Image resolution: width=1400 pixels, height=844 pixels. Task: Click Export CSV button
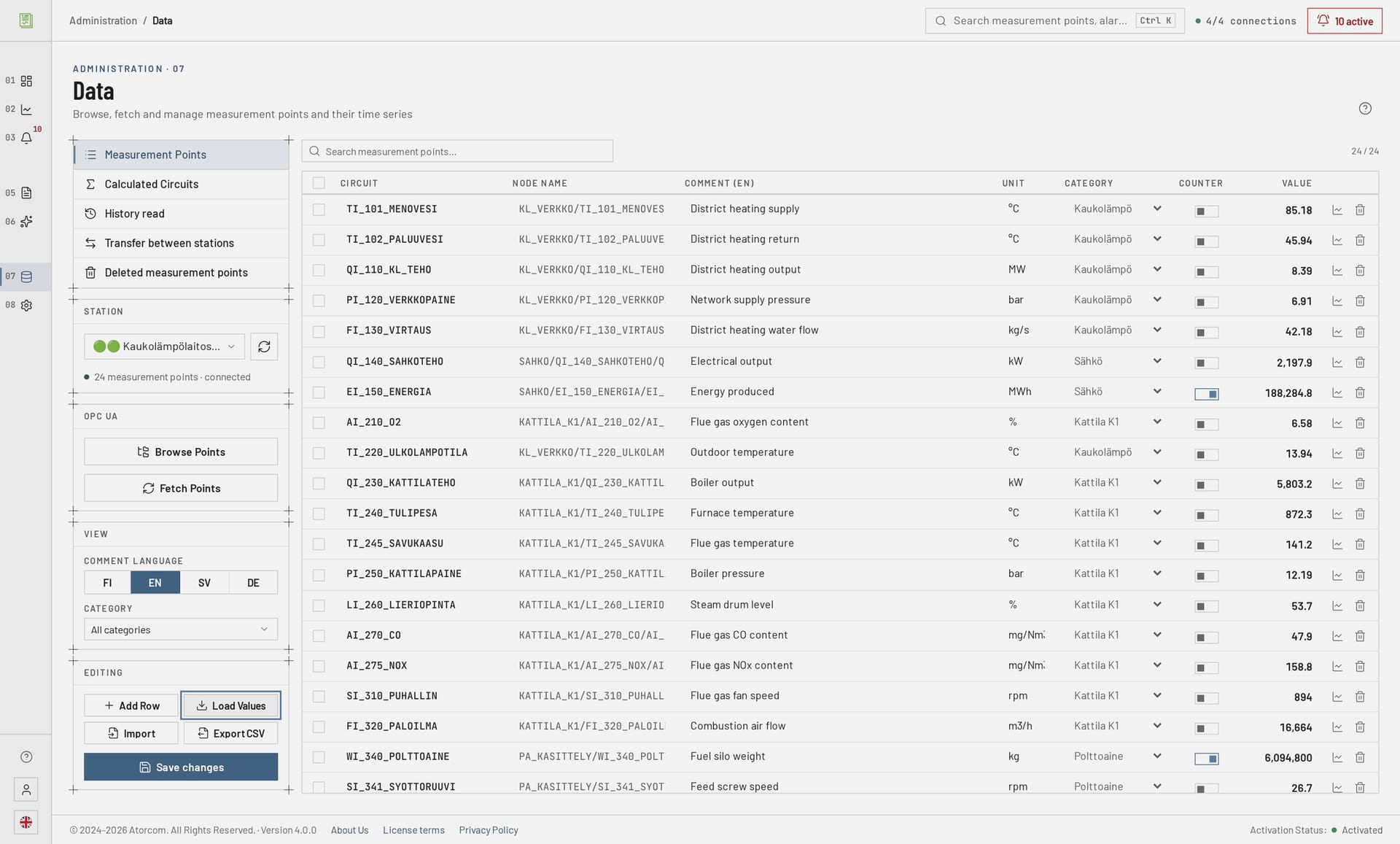(x=230, y=733)
